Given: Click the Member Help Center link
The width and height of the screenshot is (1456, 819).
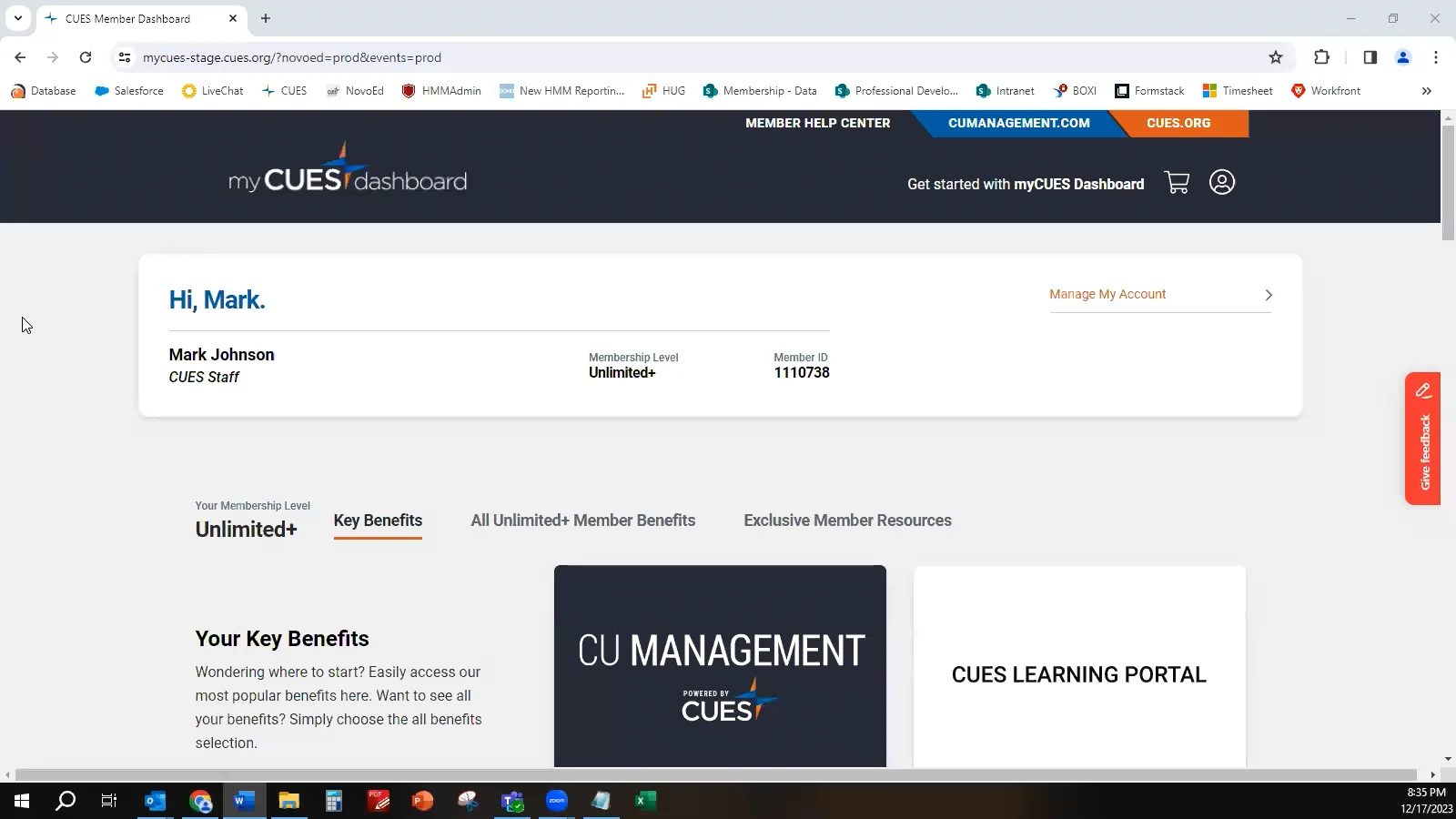Looking at the screenshot, I should pyautogui.click(x=817, y=123).
